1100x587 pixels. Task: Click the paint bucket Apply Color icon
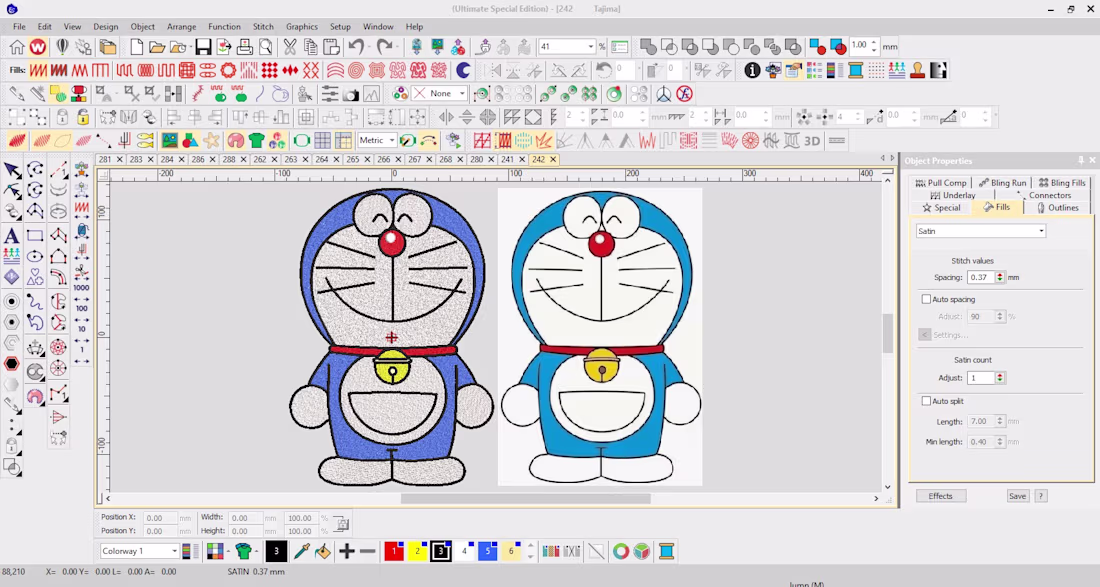(x=323, y=551)
